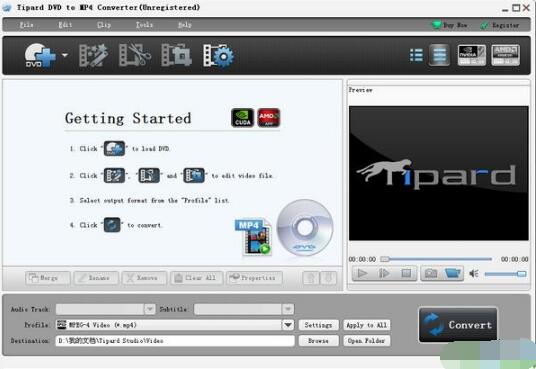This screenshot has width=536, height=369.
Task: Expand the Profile format dropdown
Action: click(288, 325)
